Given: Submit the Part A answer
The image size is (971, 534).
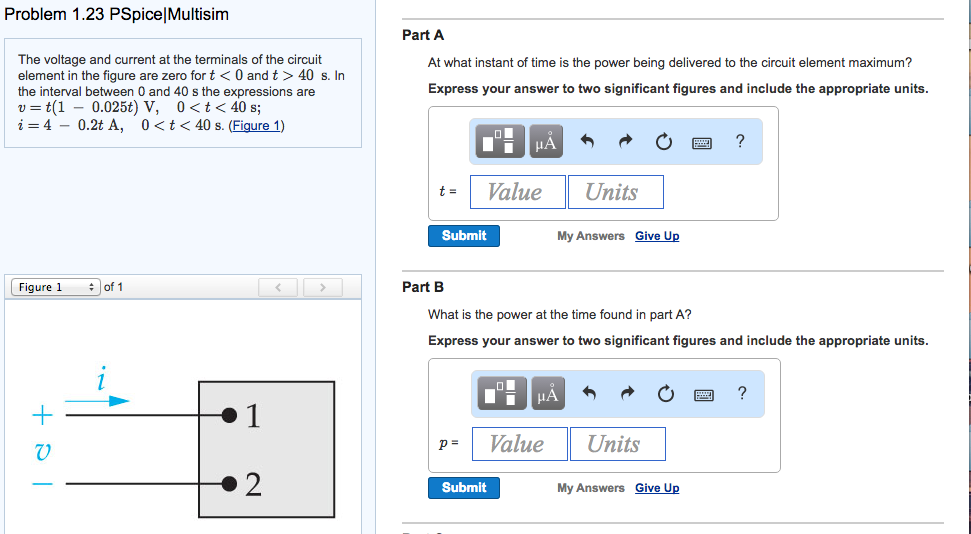Looking at the screenshot, I should 464,236.
